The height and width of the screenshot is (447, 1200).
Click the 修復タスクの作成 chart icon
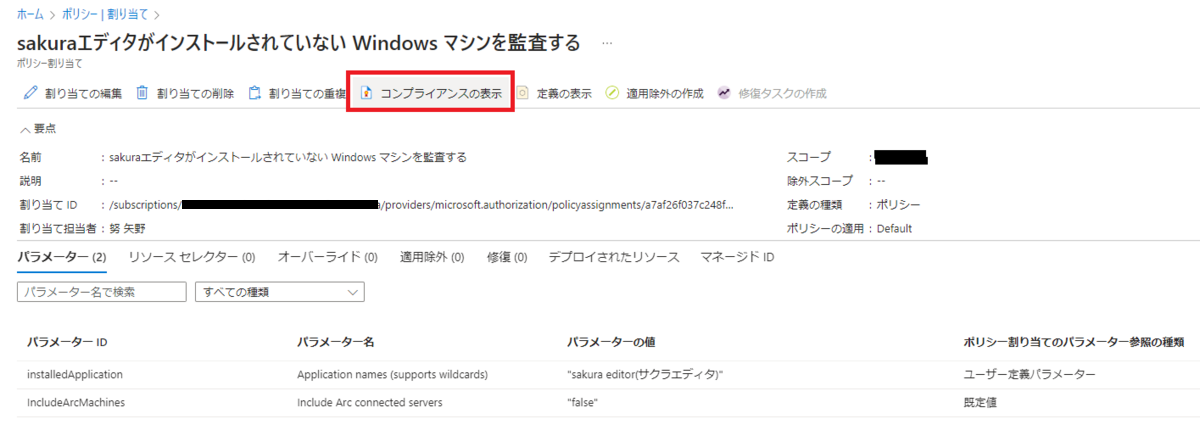(724, 93)
